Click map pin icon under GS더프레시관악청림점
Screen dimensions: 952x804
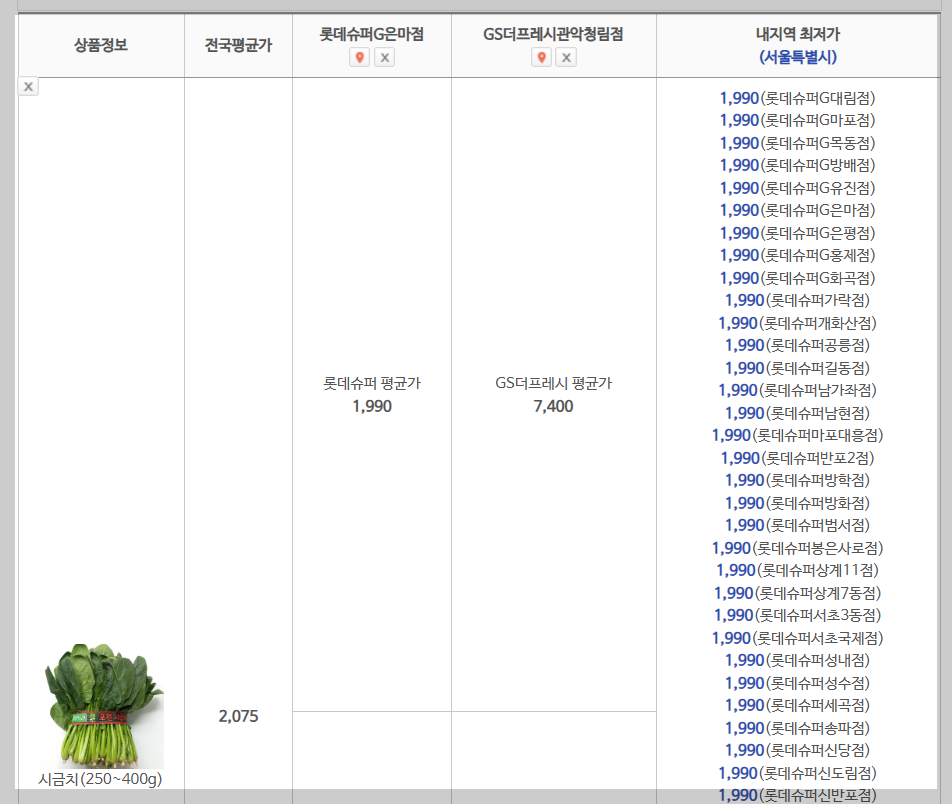(x=542, y=58)
